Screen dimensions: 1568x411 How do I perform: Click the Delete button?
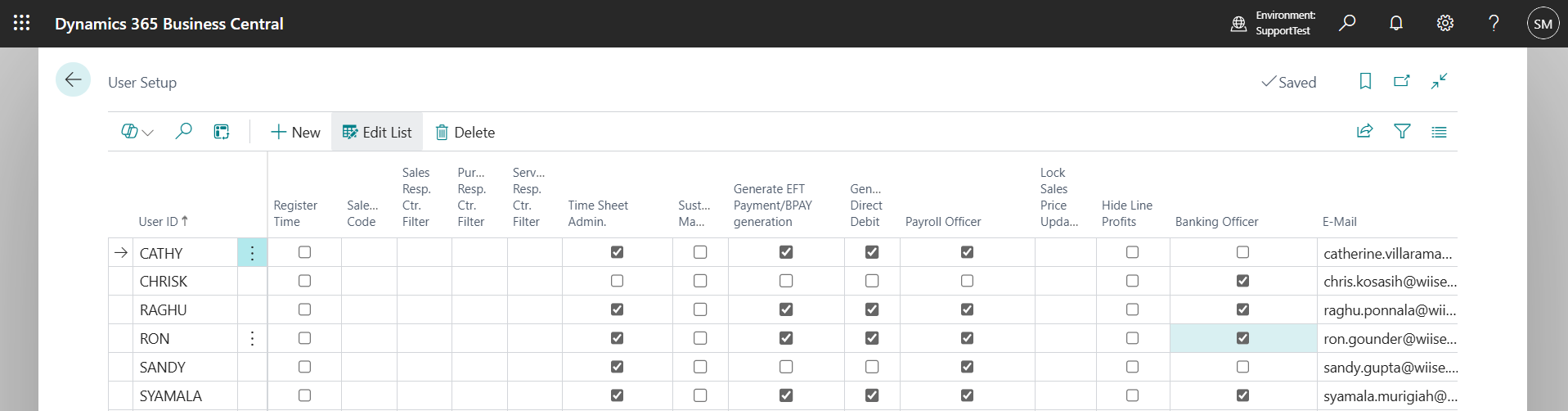click(465, 132)
